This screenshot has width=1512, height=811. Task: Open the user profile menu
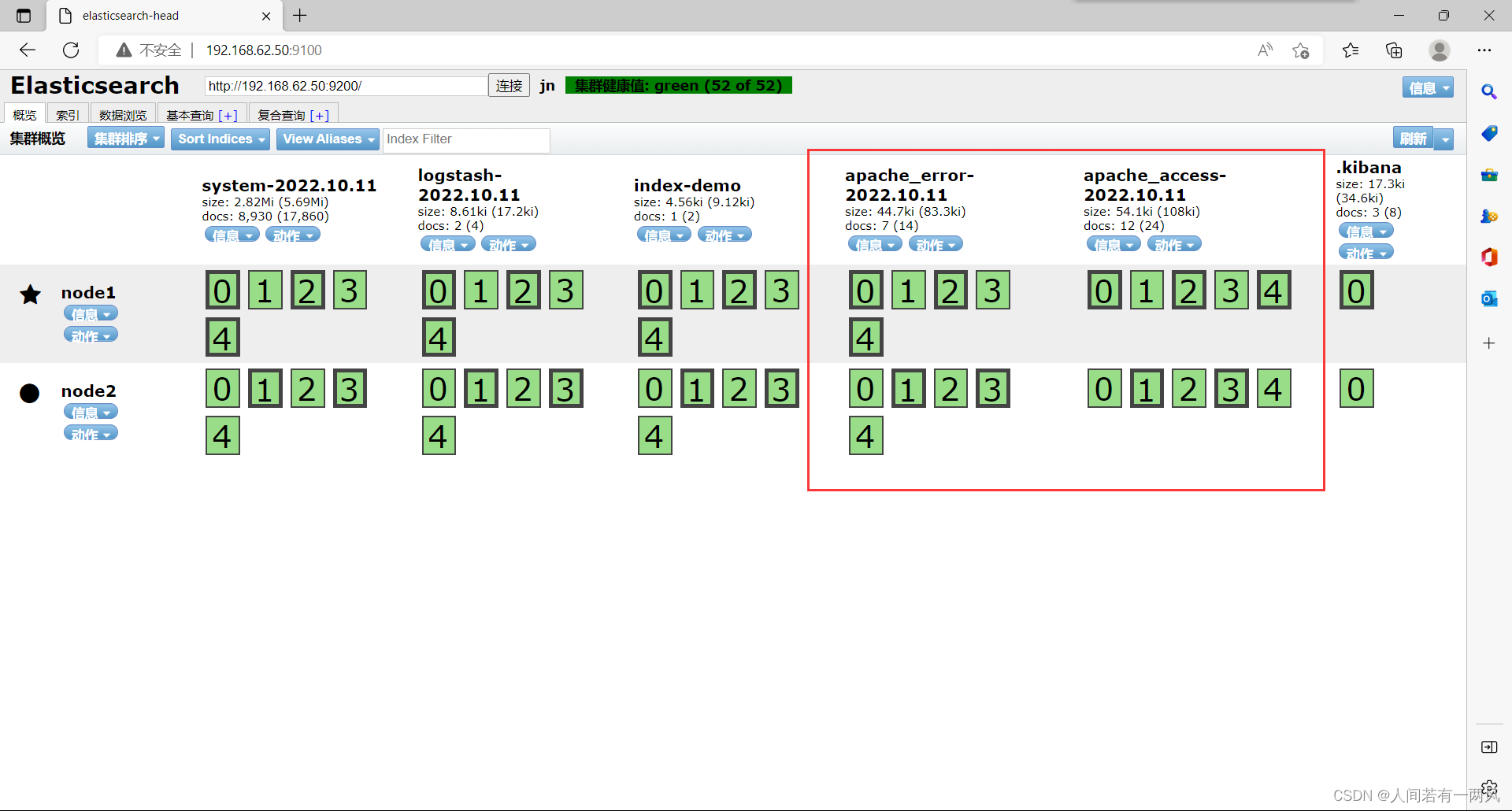(1440, 50)
